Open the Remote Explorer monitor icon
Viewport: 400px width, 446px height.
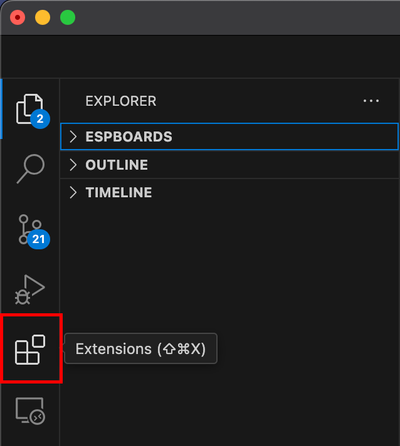pyautogui.click(x=30, y=411)
